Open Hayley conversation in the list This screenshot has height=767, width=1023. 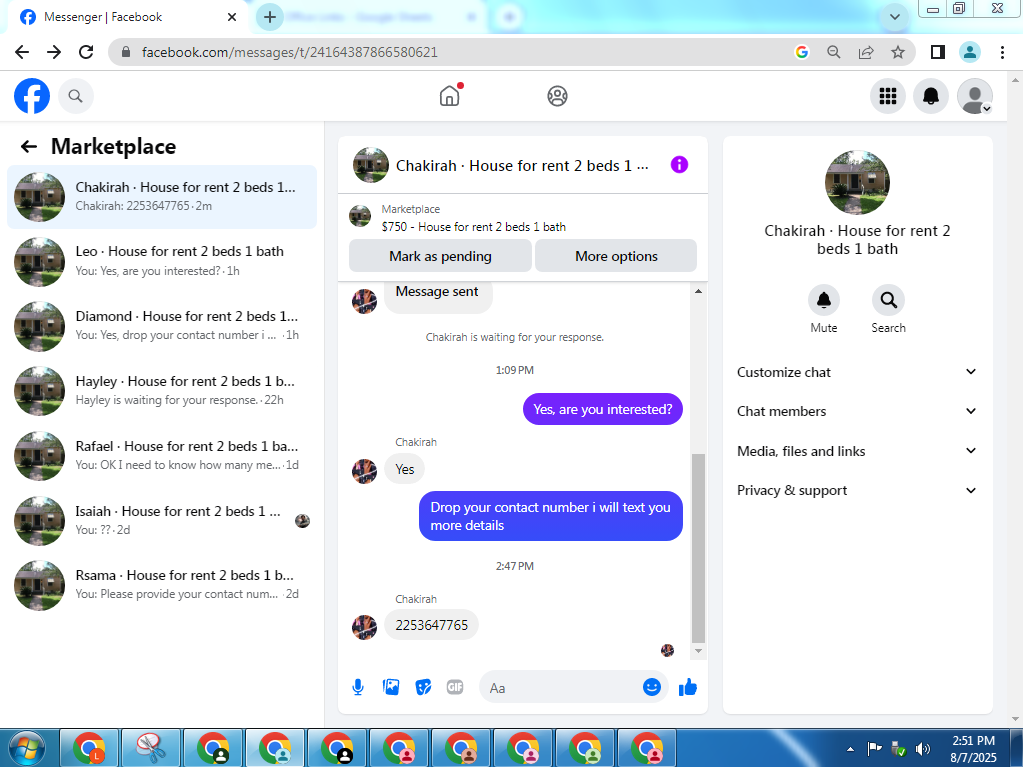point(162,390)
